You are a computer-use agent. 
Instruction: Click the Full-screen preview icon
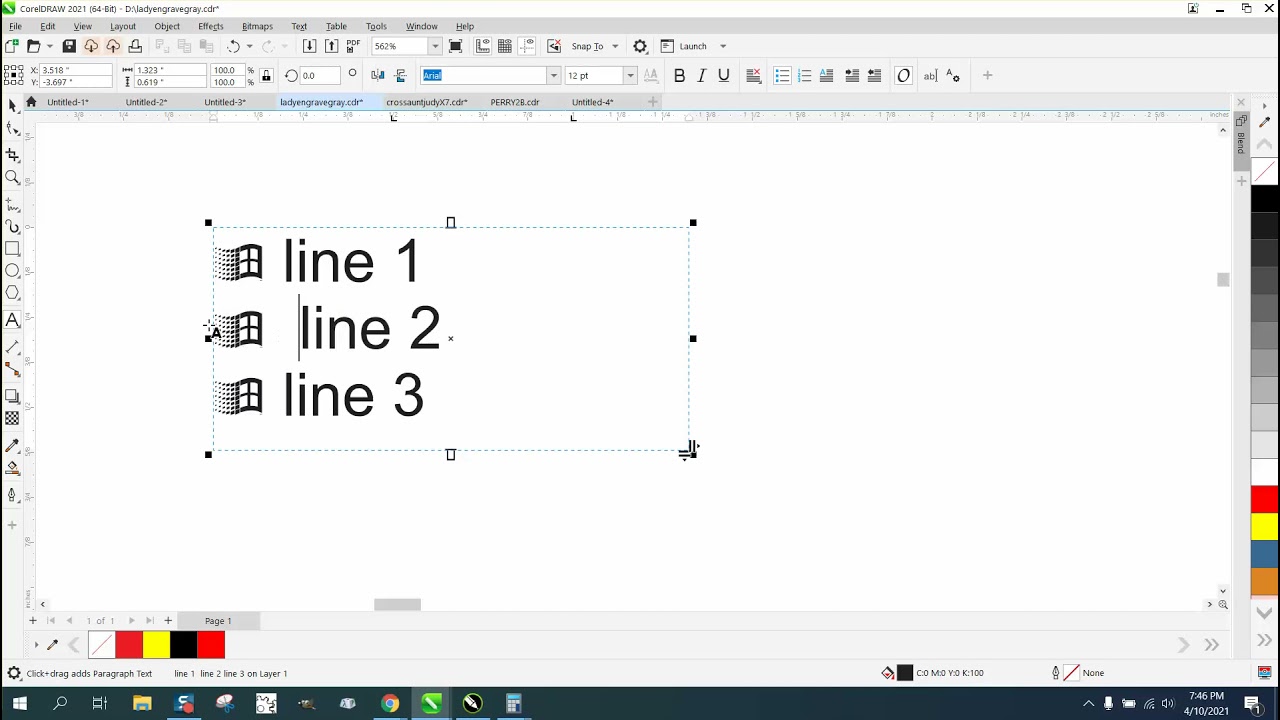point(456,46)
